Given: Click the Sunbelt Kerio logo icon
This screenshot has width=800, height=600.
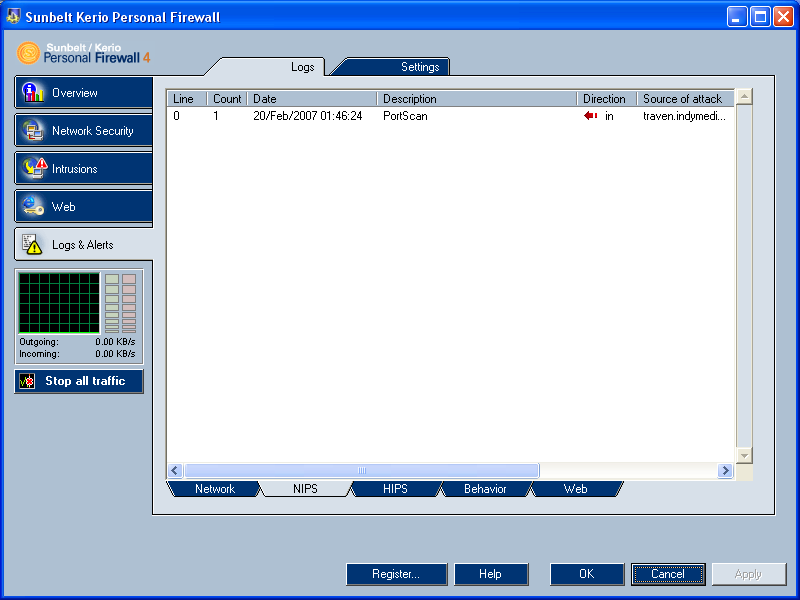Looking at the screenshot, I should (x=28, y=53).
